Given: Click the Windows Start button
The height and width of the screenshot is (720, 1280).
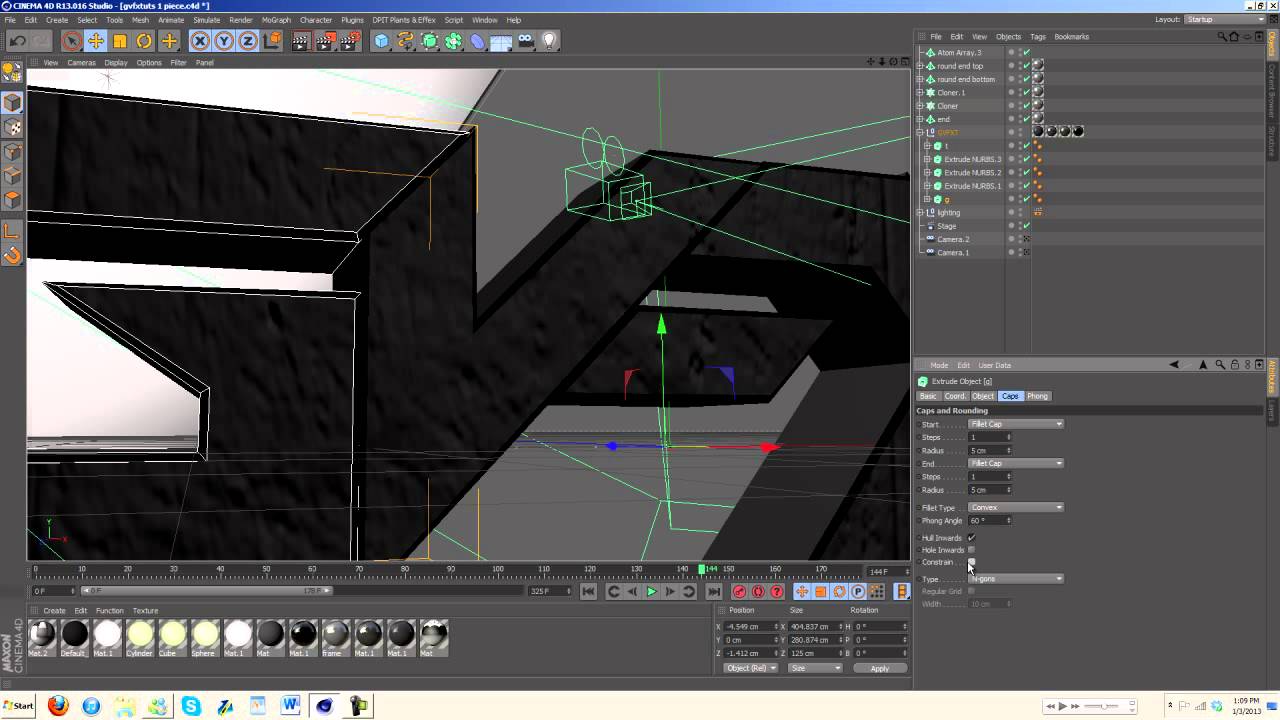Looking at the screenshot, I should click(x=19, y=706).
